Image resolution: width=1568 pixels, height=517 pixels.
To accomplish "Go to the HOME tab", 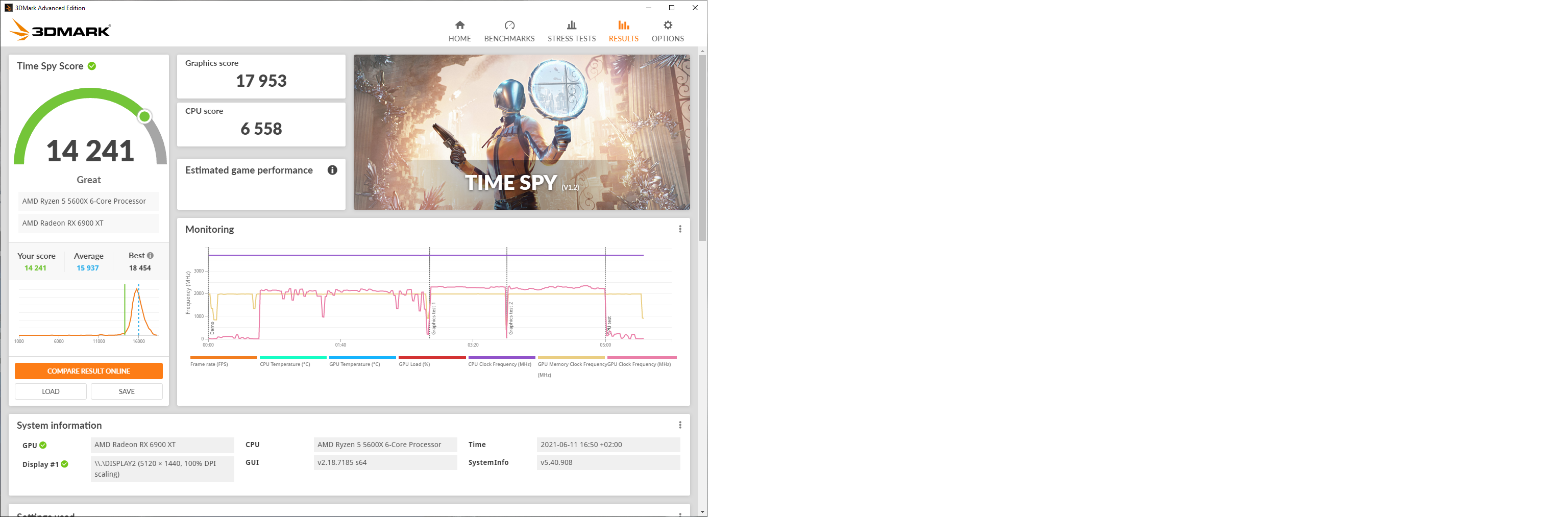I will click(x=459, y=31).
